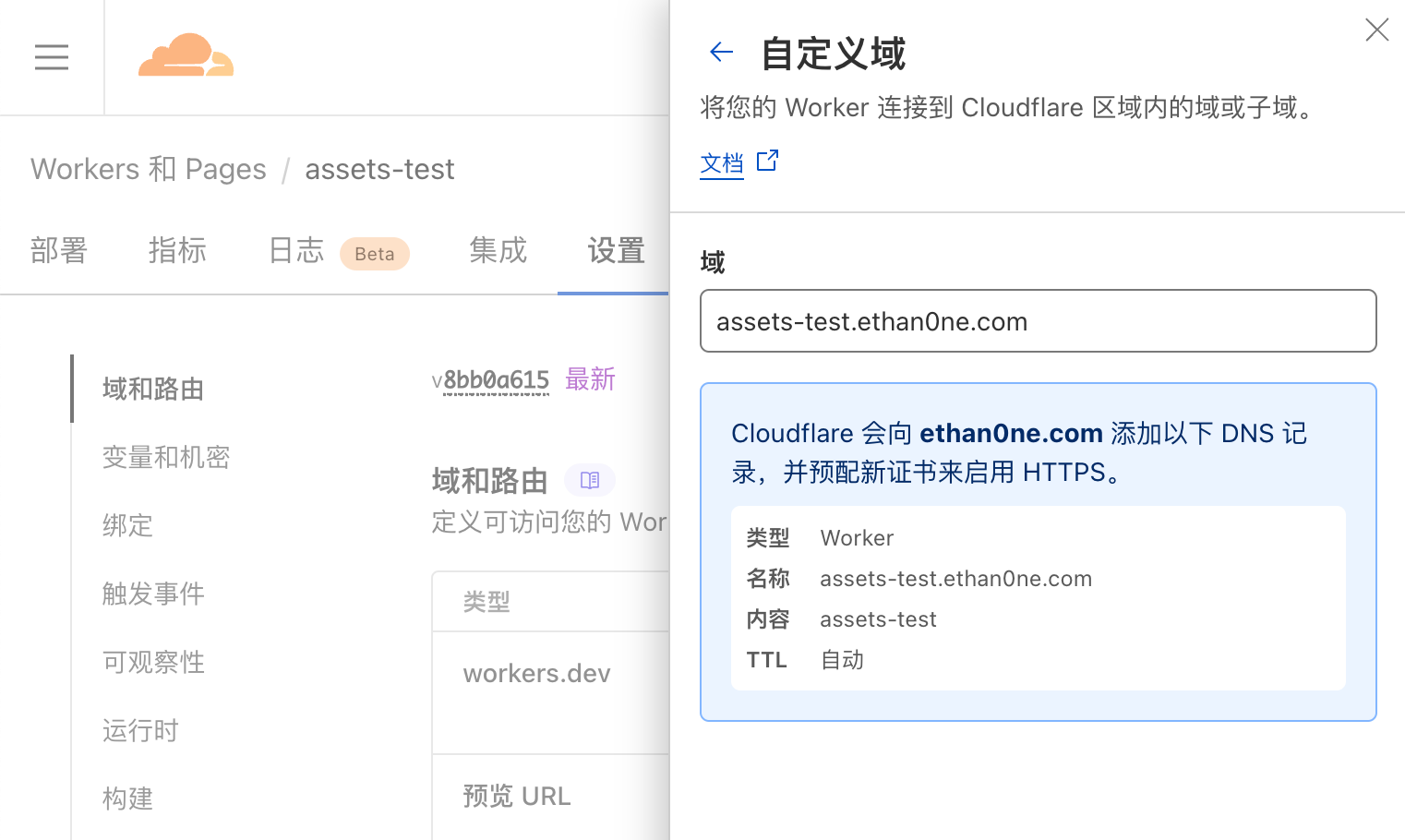Open 可观察性 settings section
Screen dimensions: 1405x840
[153, 662]
